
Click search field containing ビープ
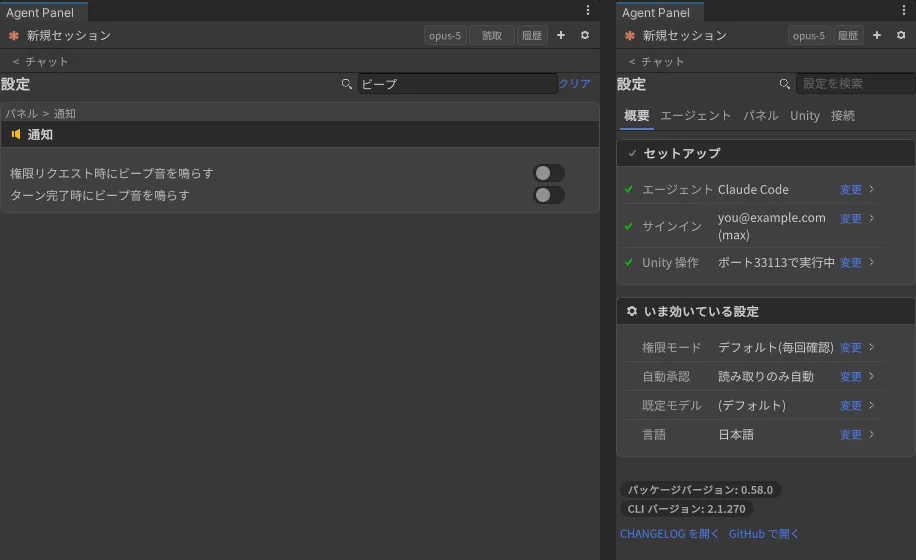[x=457, y=84]
